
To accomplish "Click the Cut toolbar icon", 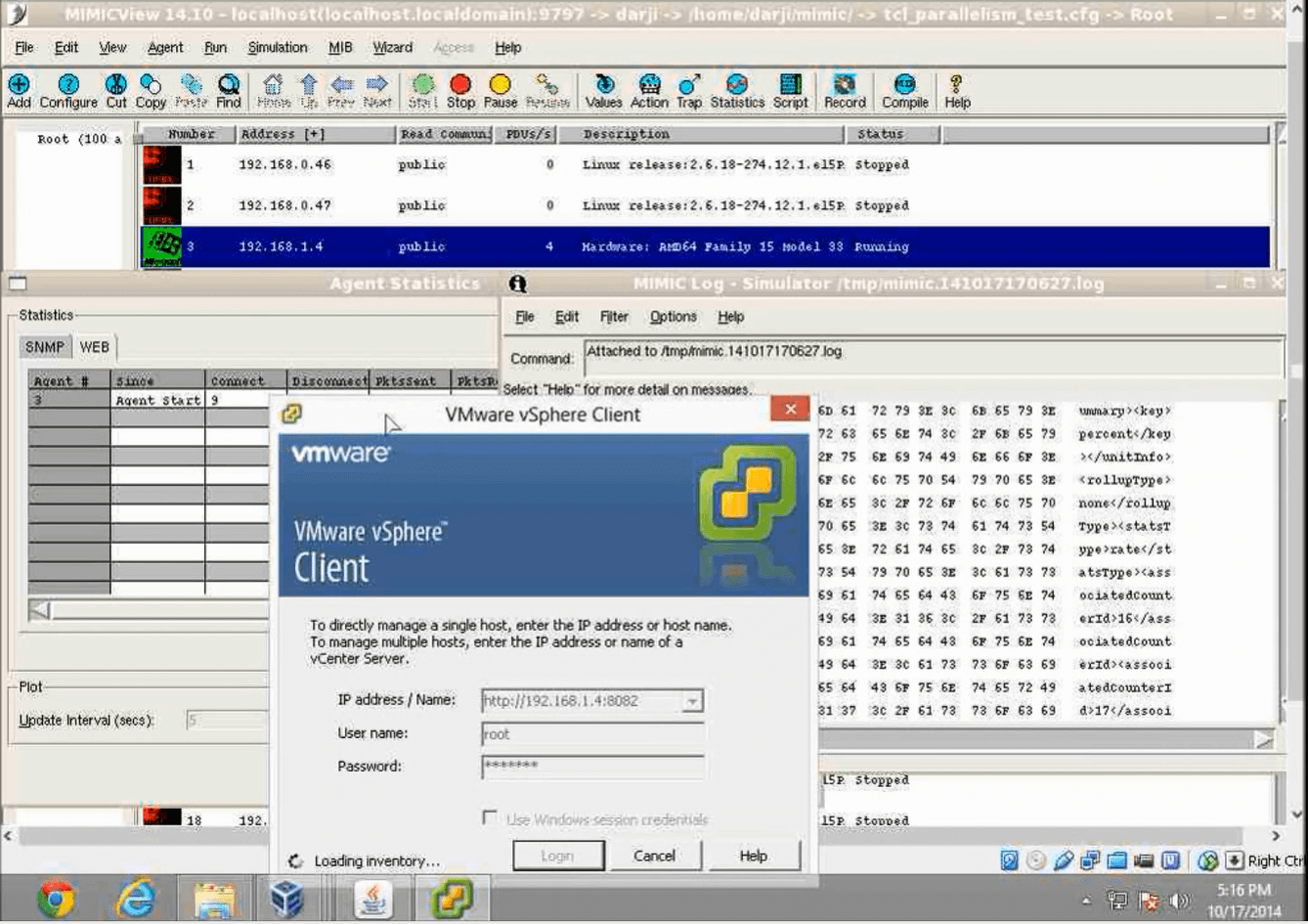I will tap(116, 90).
